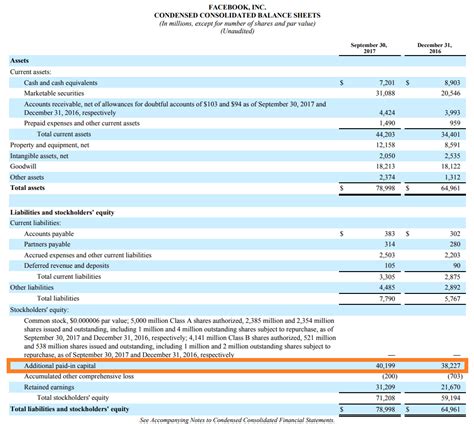Click 'Accrued expenses and other current liabilities'
The height and width of the screenshot is (424, 474).
(88, 255)
